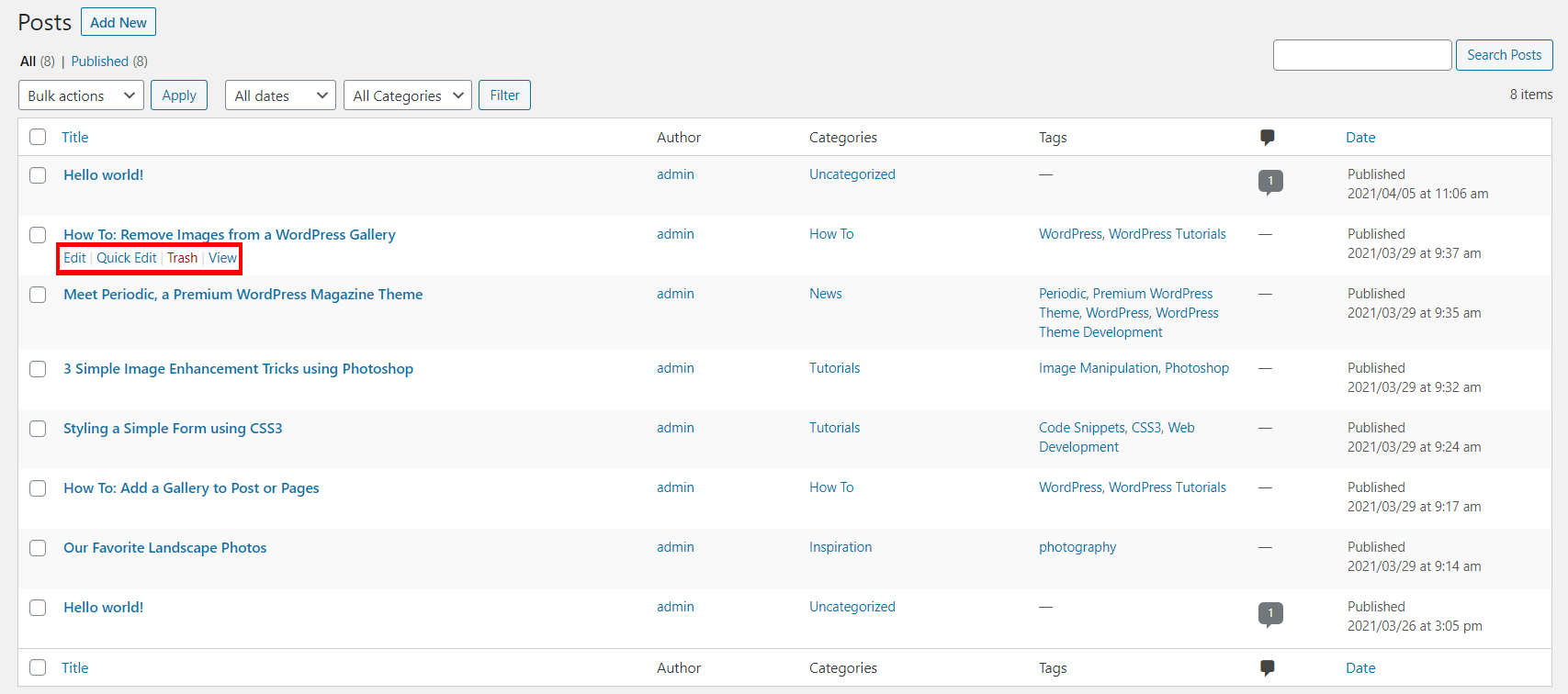Image resolution: width=1568 pixels, height=694 pixels.
Task: Click admin author of Styling a Simple Form
Action: [x=675, y=428]
